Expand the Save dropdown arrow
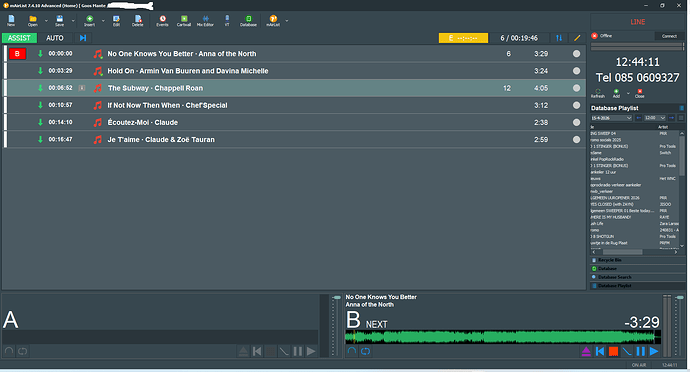Image resolution: width=690 pixels, height=372 pixels. pyautogui.click(x=73, y=21)
